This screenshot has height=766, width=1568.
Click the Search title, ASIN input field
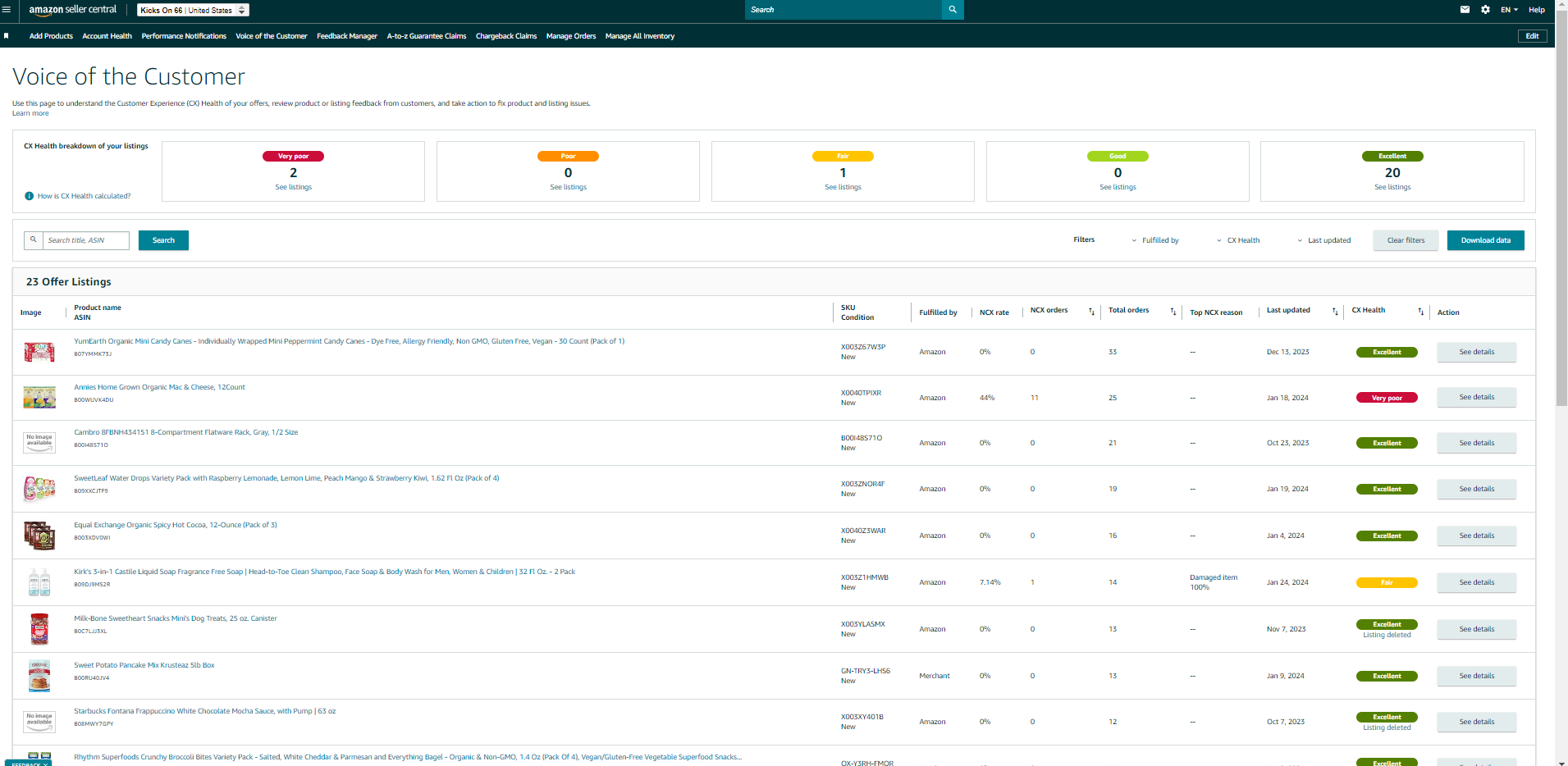pyautogui.click(x=85, y=240)
